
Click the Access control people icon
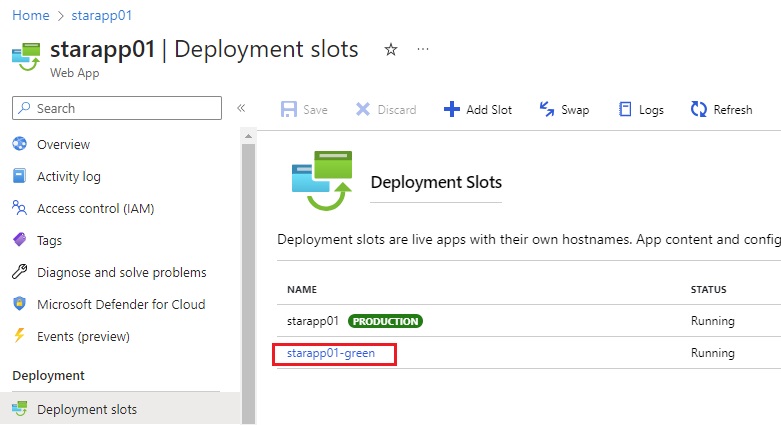tap(19, 208)
